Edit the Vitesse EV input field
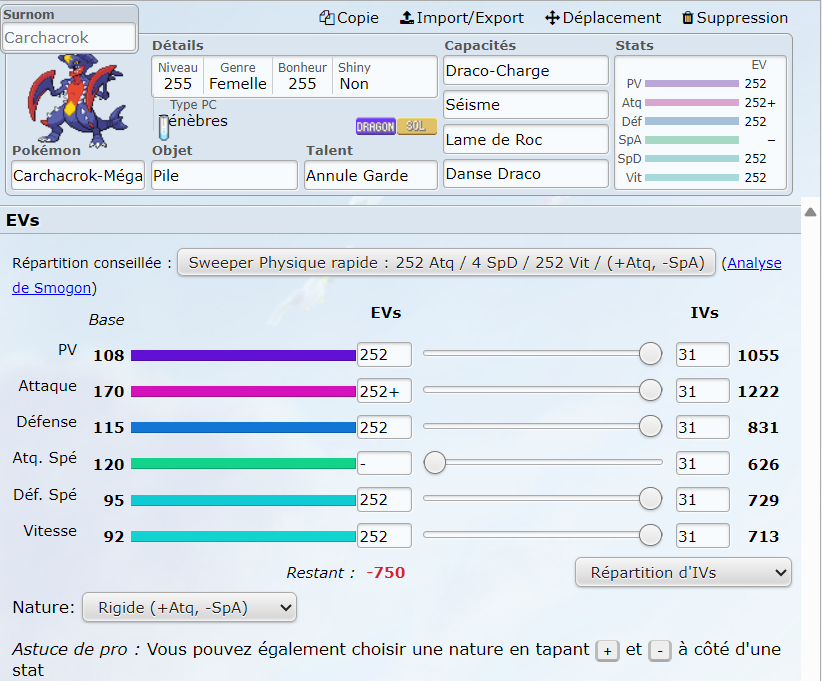Viewport: 822px width, 681px height. (384, 536)
